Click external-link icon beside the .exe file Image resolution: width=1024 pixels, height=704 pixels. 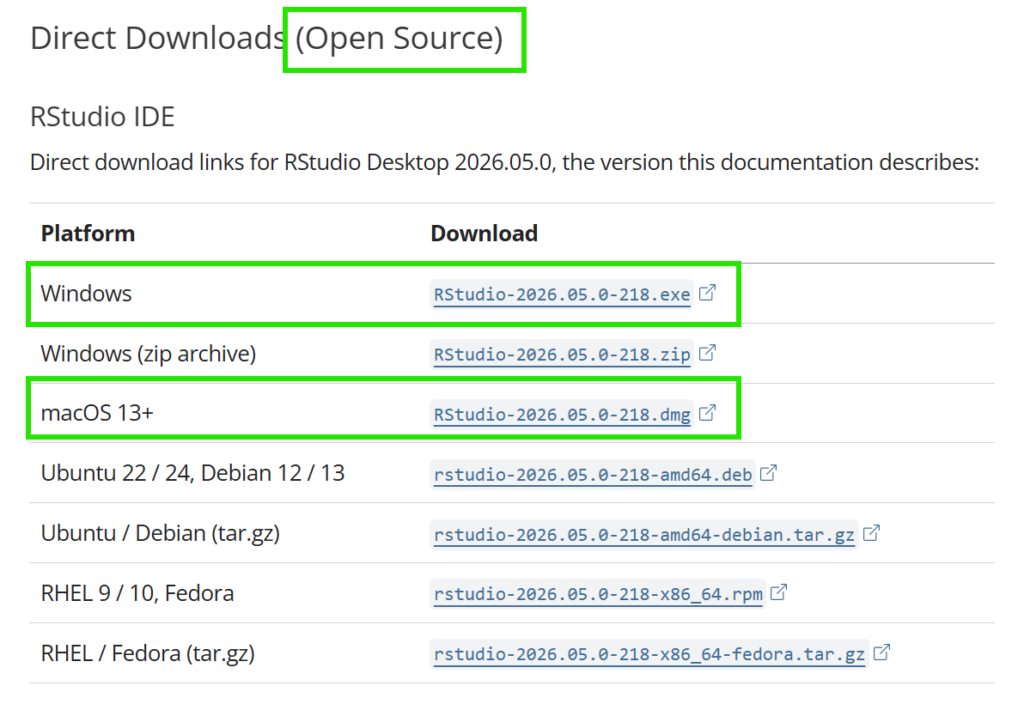click(707, 293)
